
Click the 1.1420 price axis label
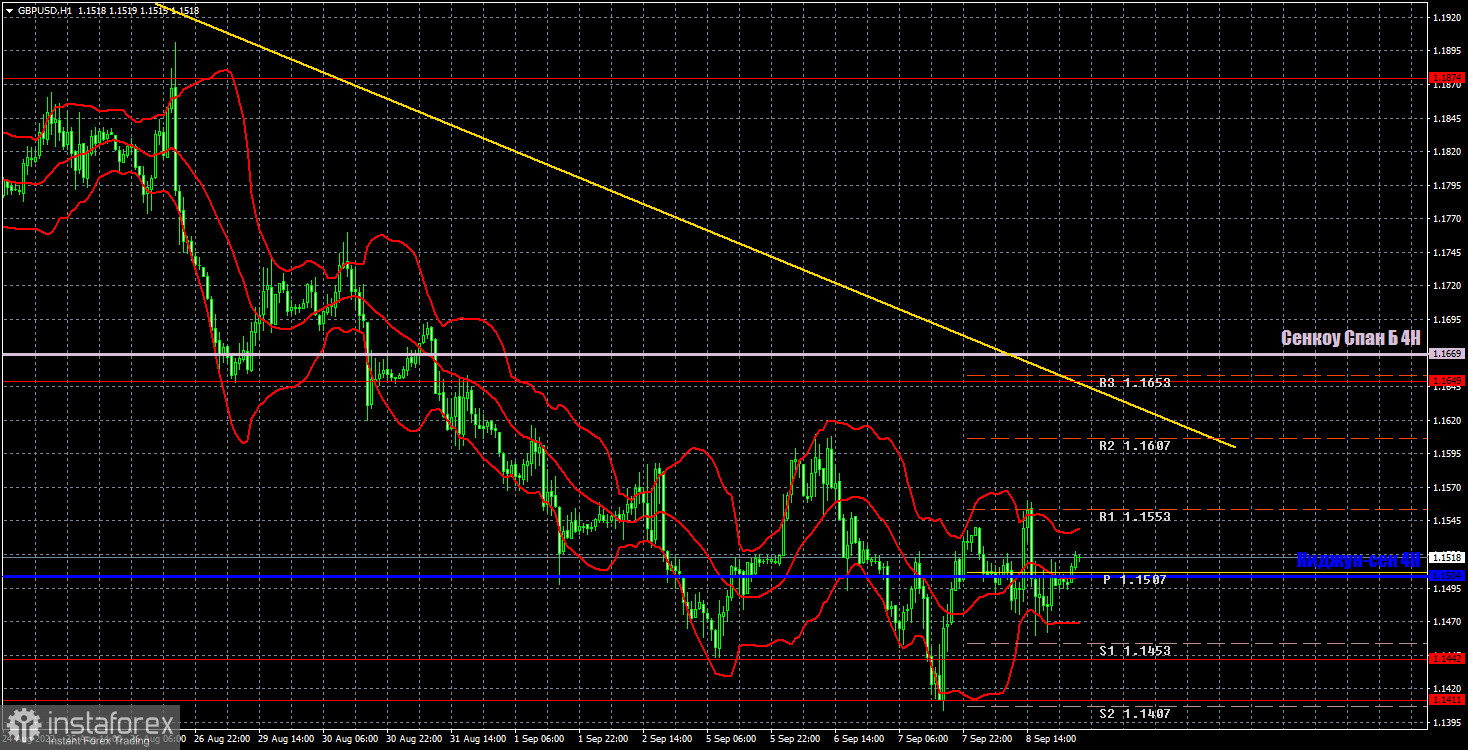pyautogui.click(x=1446, y=689)
